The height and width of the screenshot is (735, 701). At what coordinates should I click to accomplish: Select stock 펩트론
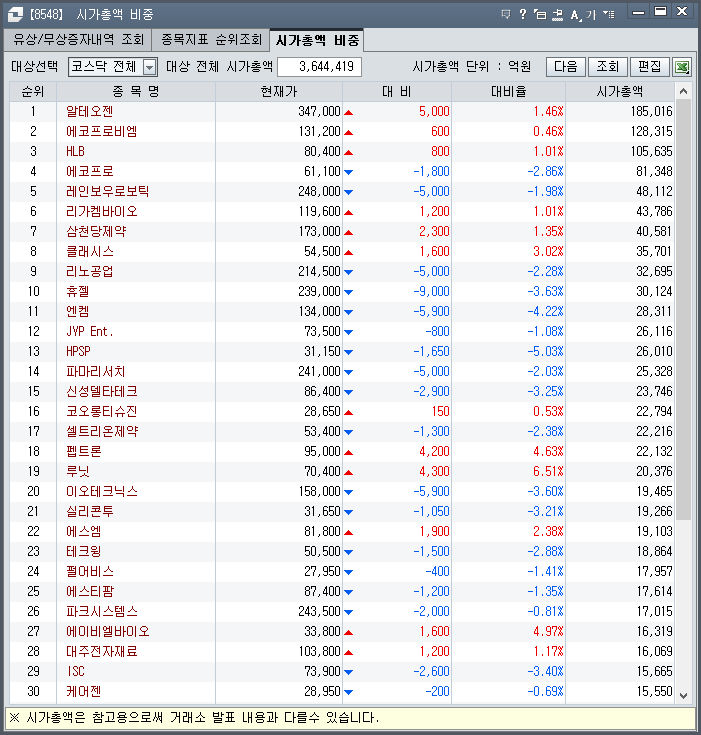coord(84,451)
